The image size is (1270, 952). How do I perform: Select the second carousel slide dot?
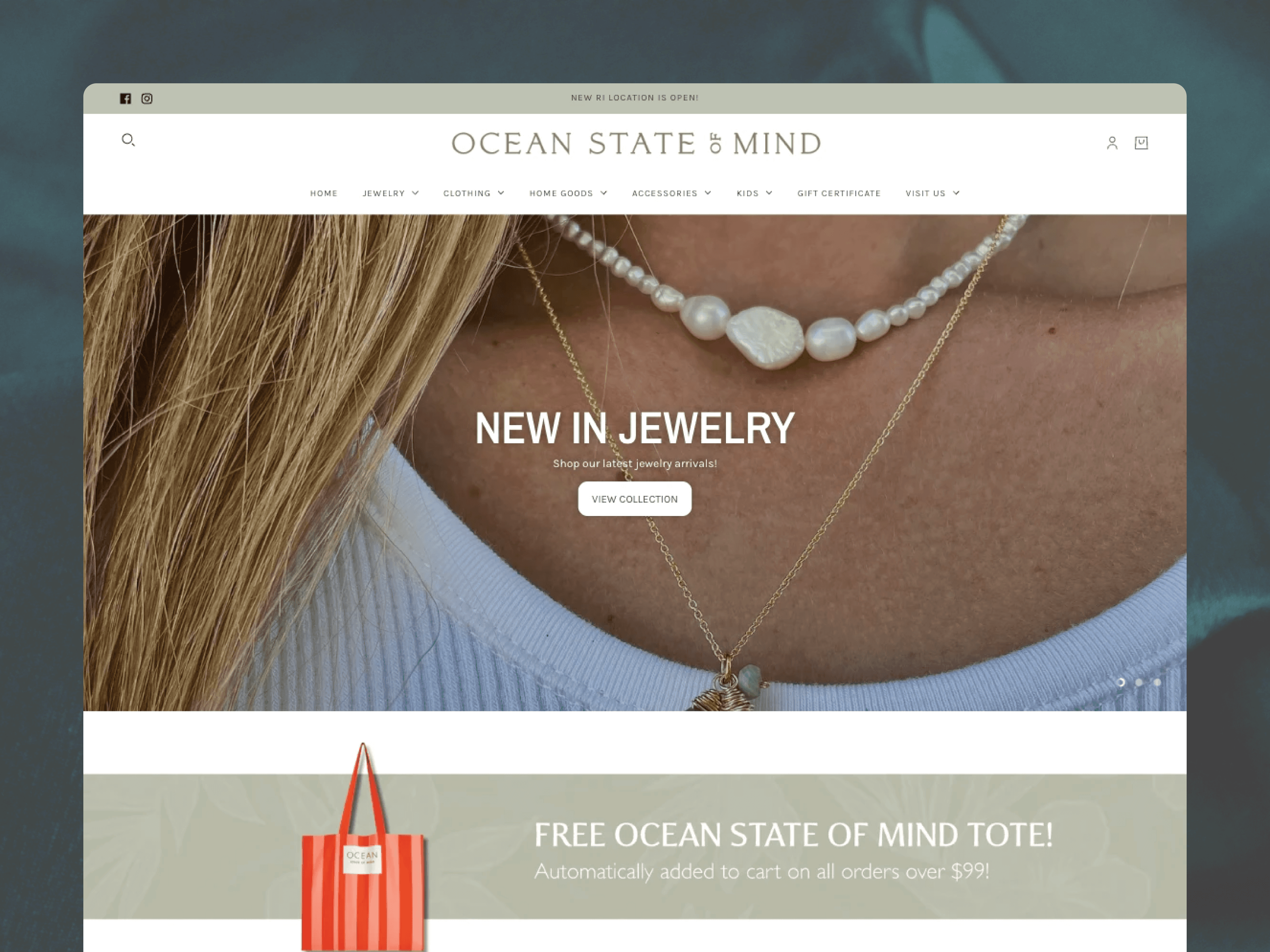tap(1139, 682)
